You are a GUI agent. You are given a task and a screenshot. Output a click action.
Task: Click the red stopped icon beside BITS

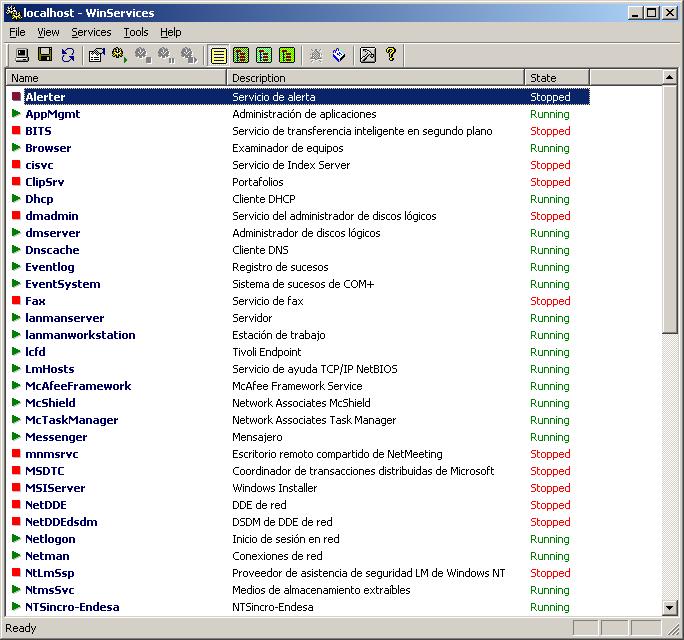[16, 131]
